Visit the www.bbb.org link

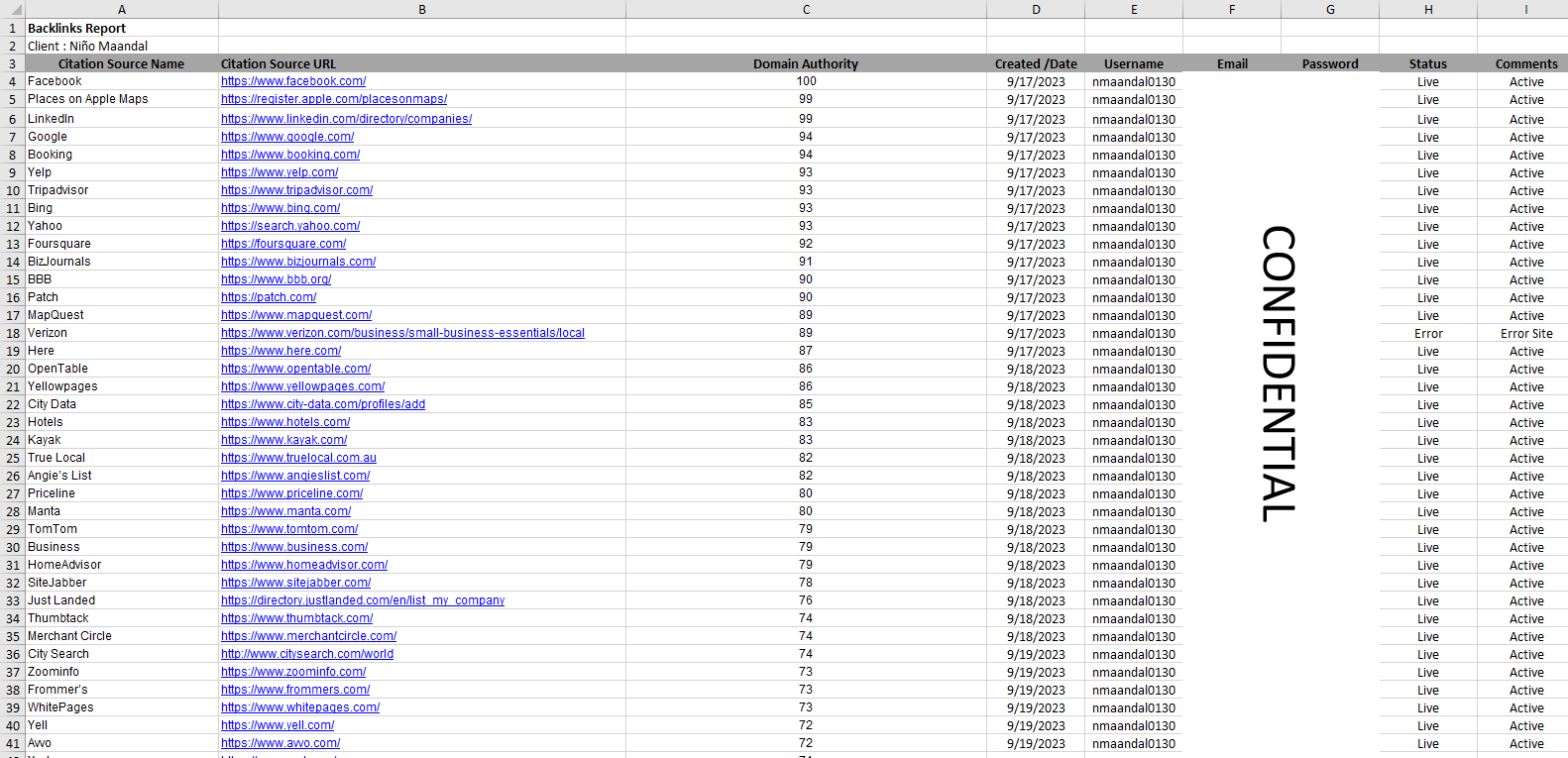[277, 279]
